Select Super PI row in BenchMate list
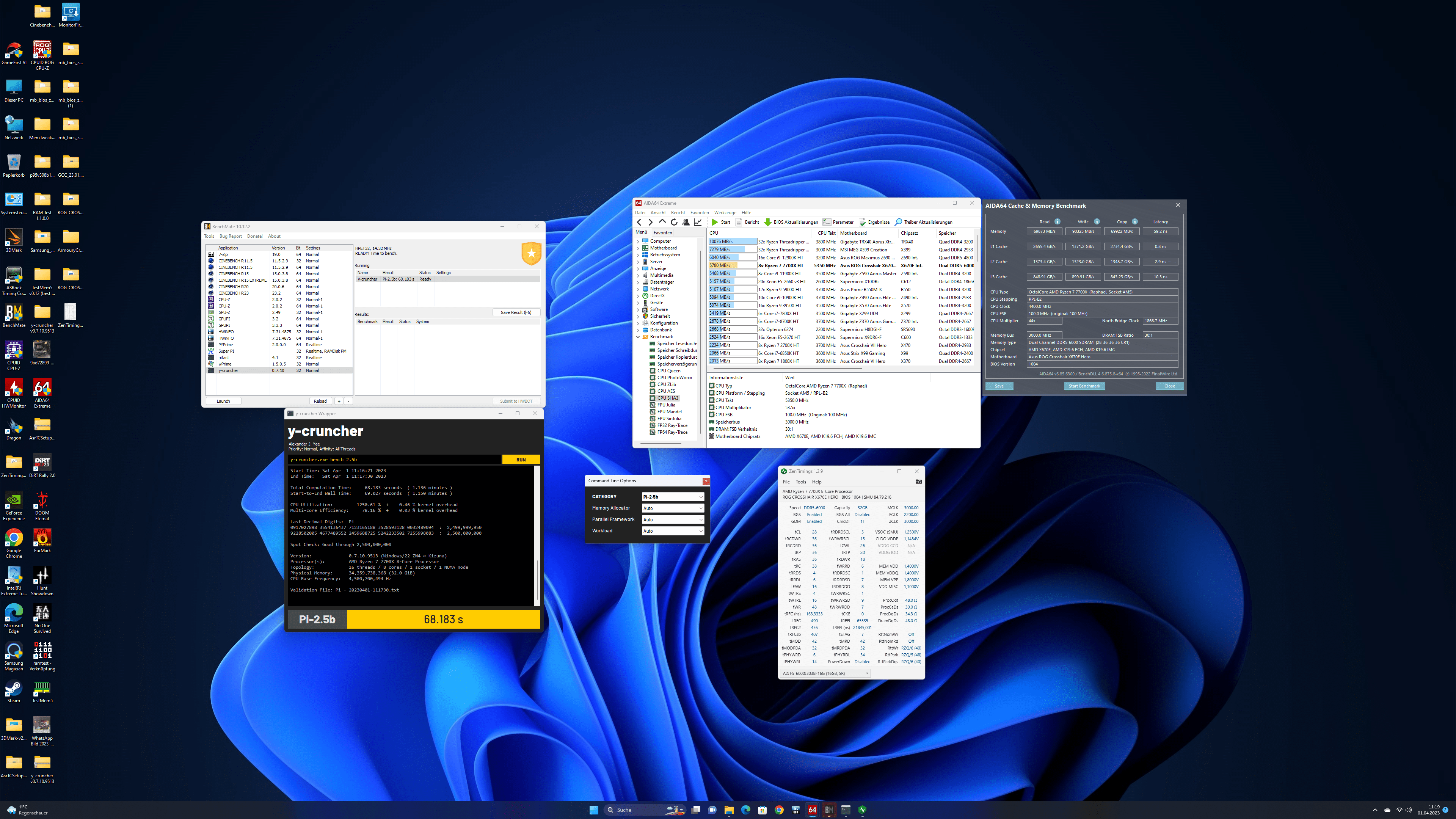The width and height of the screenshot is (1456, 819). [x=279, y=351]
